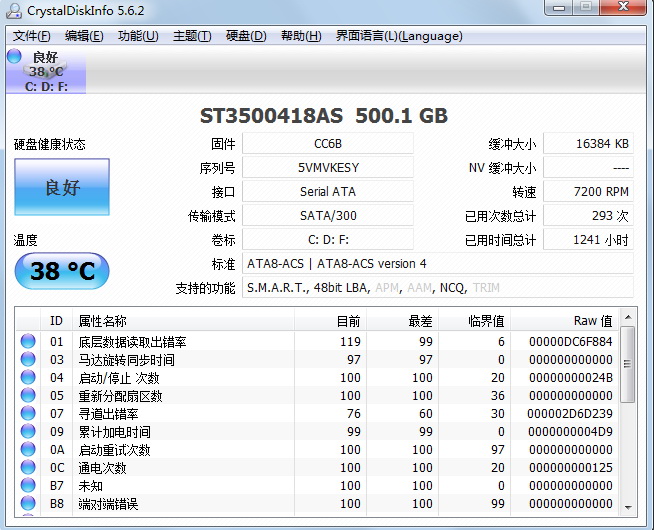Click the 16384 KB buffer size field
Viewport: 654px width, 530px height.
pyautogui.click(x=589, y=143)
